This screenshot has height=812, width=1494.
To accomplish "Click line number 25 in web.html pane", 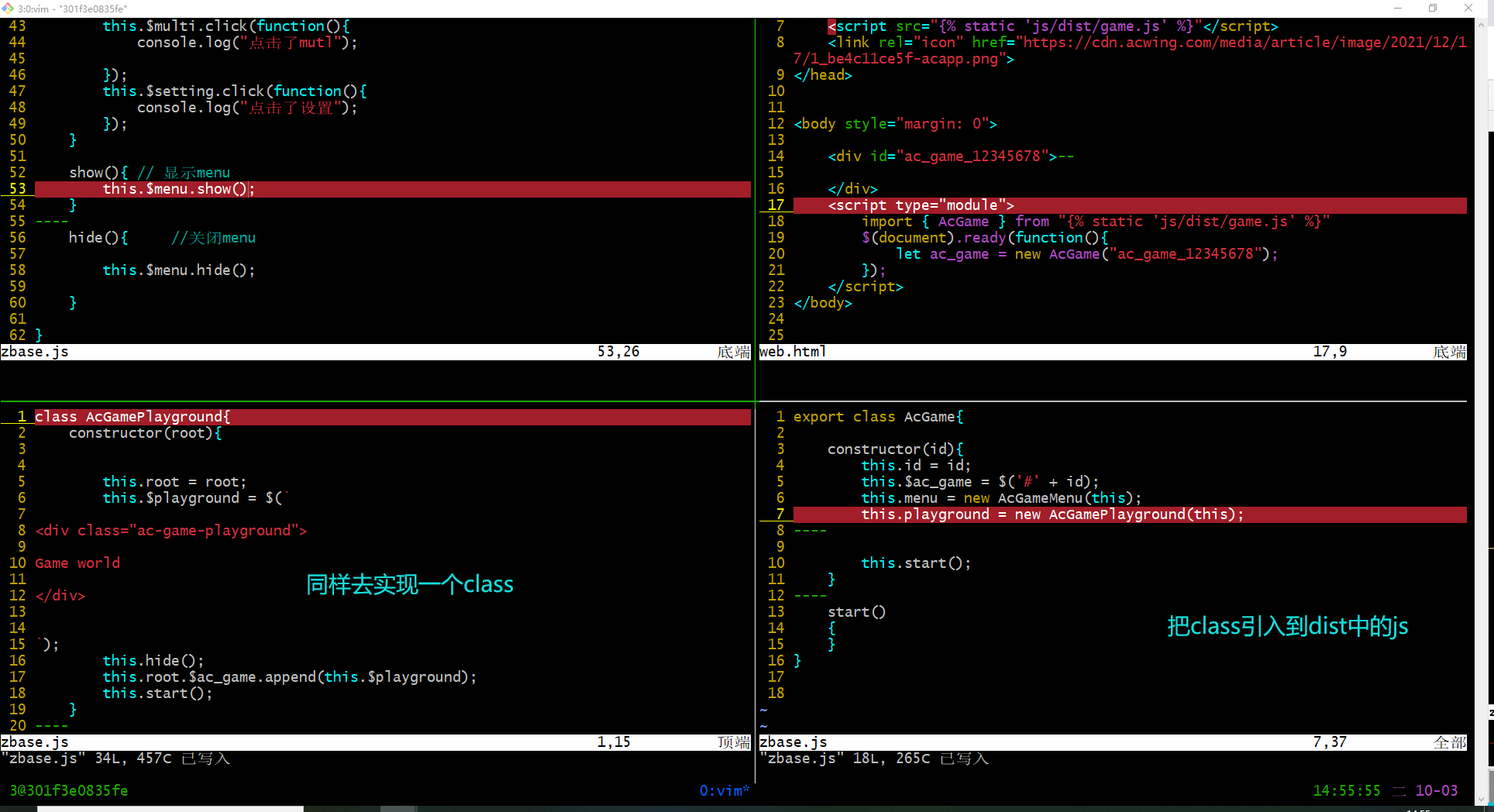I will pyautogui.click(x=776, y=335).
